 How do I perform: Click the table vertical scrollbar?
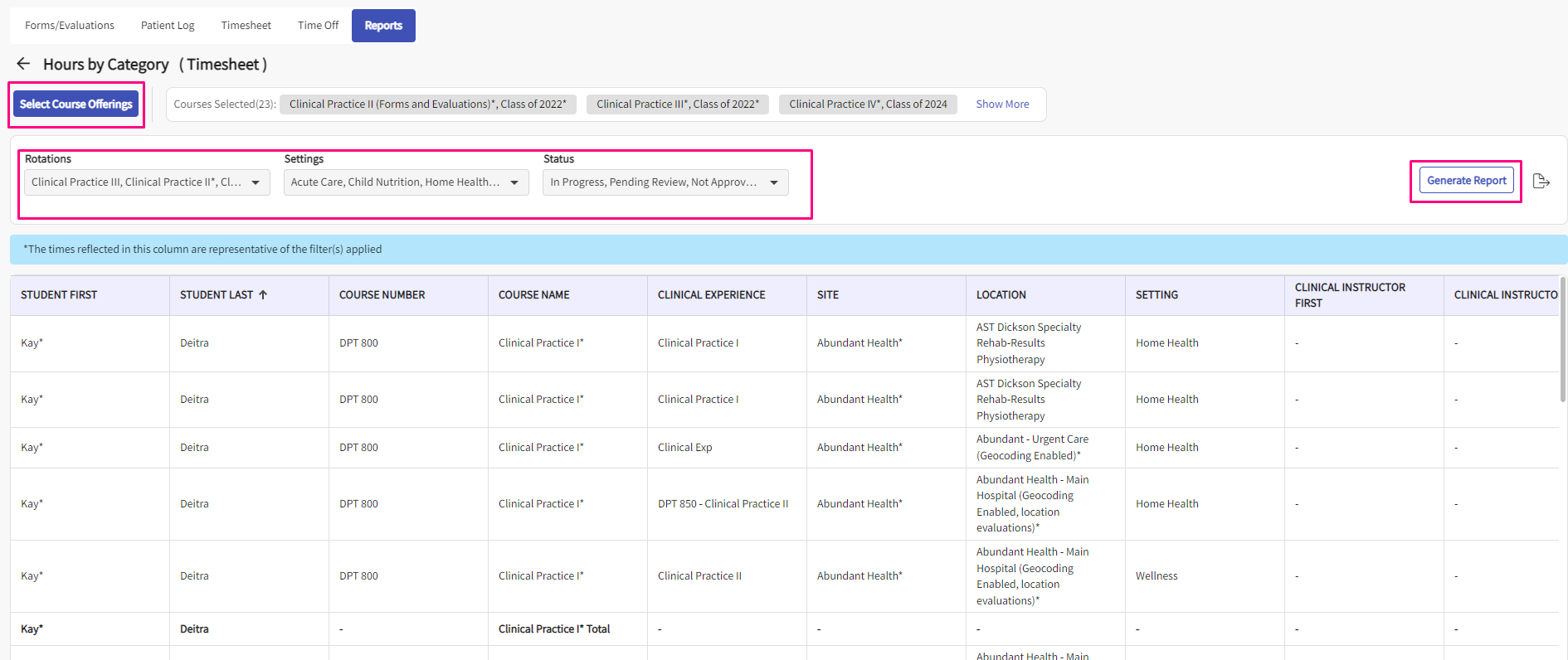1563,340
